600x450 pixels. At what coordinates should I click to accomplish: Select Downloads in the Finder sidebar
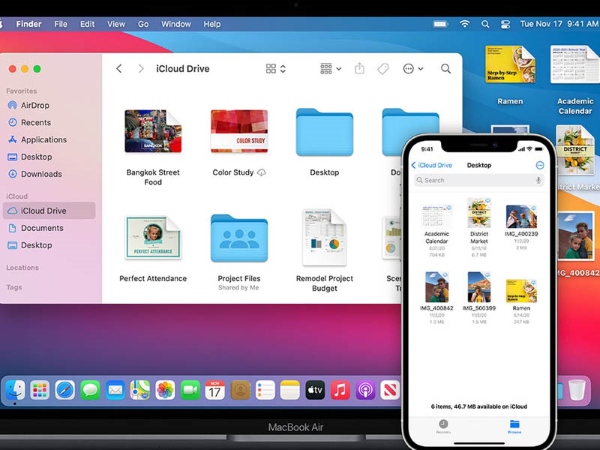(x=41, y=174)
